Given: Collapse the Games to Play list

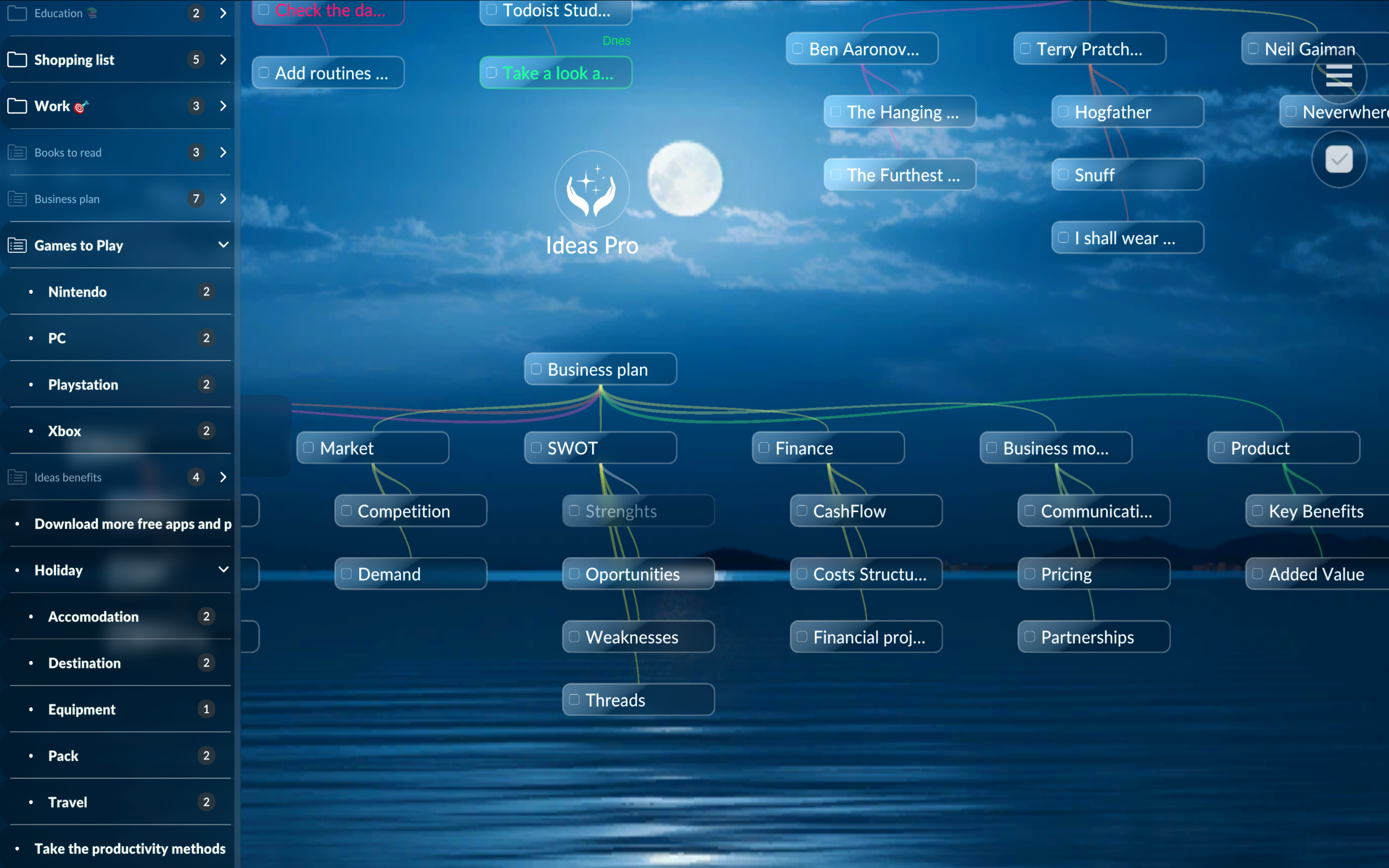Looking at the screenshot, I should click(x=223, y=245).
